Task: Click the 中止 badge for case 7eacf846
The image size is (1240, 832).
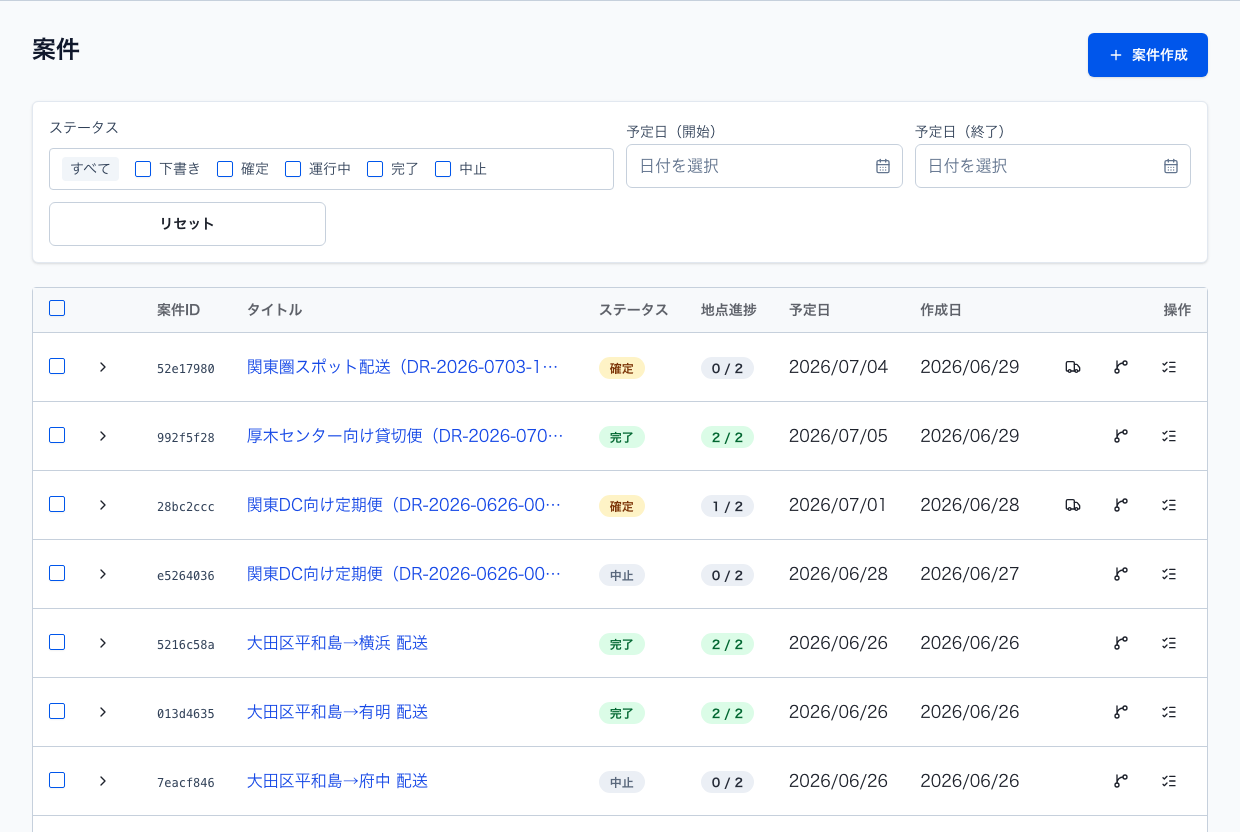Action: pyautogui.click(x=622, y=782)
